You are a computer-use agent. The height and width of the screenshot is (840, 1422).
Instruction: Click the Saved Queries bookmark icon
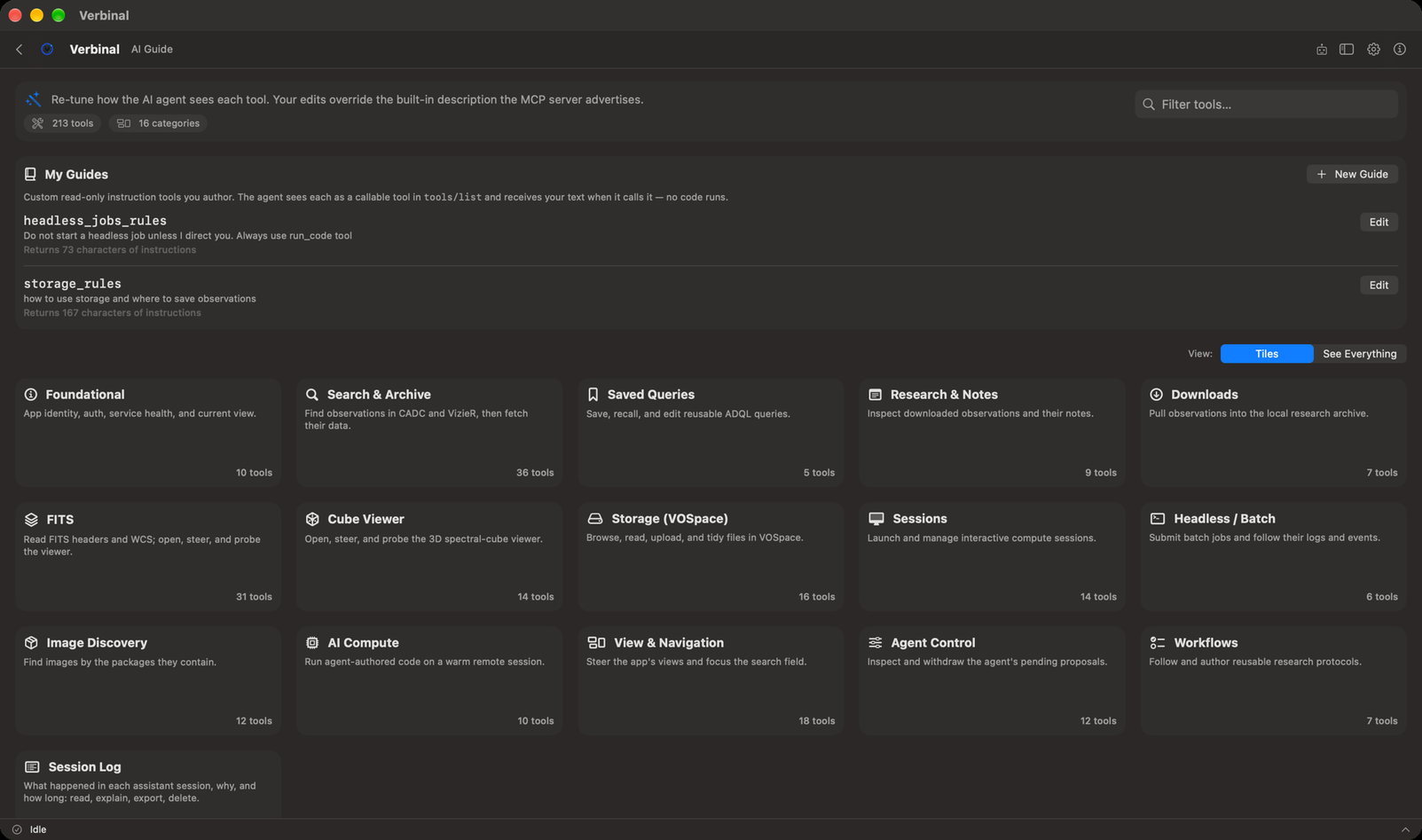593,395
